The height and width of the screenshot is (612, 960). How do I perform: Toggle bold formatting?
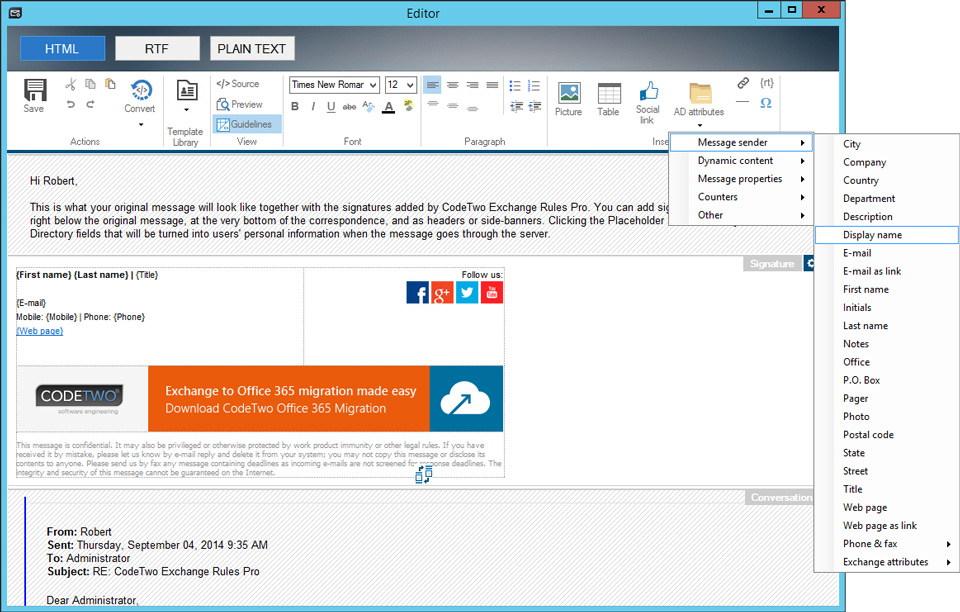295,106
